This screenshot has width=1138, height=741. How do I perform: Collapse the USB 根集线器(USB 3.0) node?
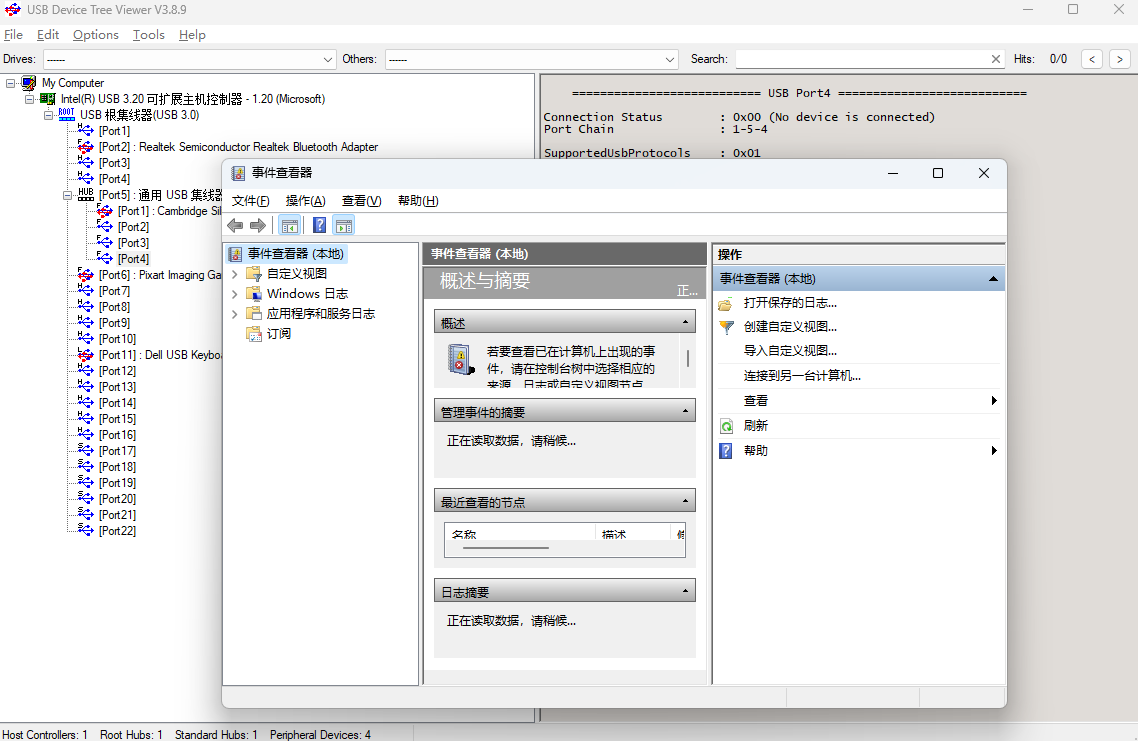coord(48,114)
